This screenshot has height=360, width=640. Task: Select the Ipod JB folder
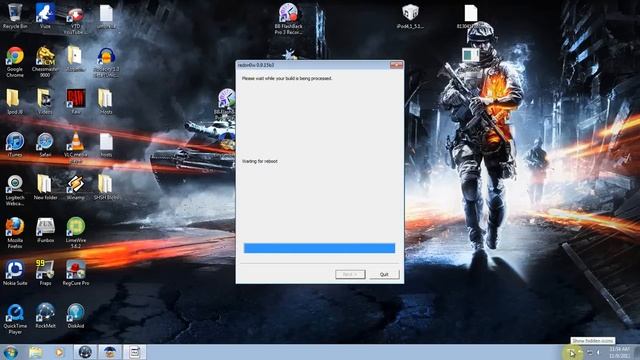[x=15, y=102]
